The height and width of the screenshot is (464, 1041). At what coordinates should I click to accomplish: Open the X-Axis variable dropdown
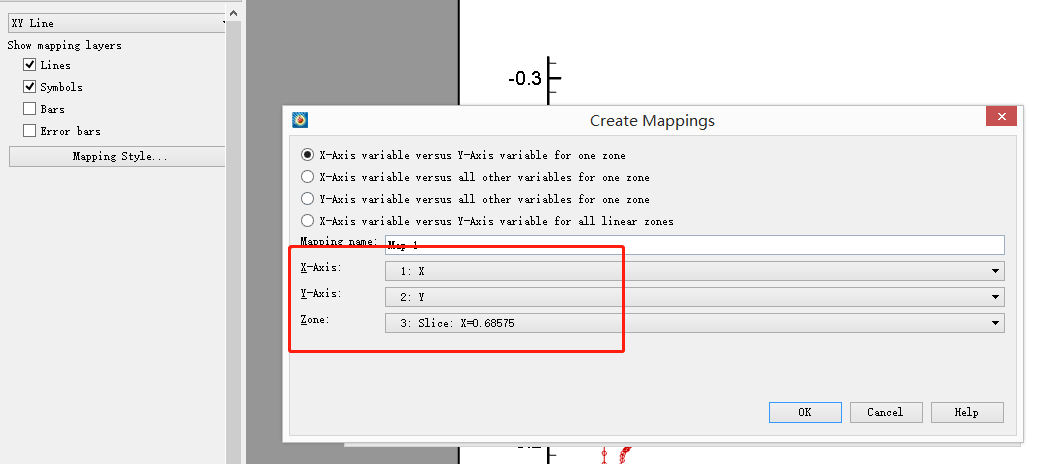pos(694,271)
